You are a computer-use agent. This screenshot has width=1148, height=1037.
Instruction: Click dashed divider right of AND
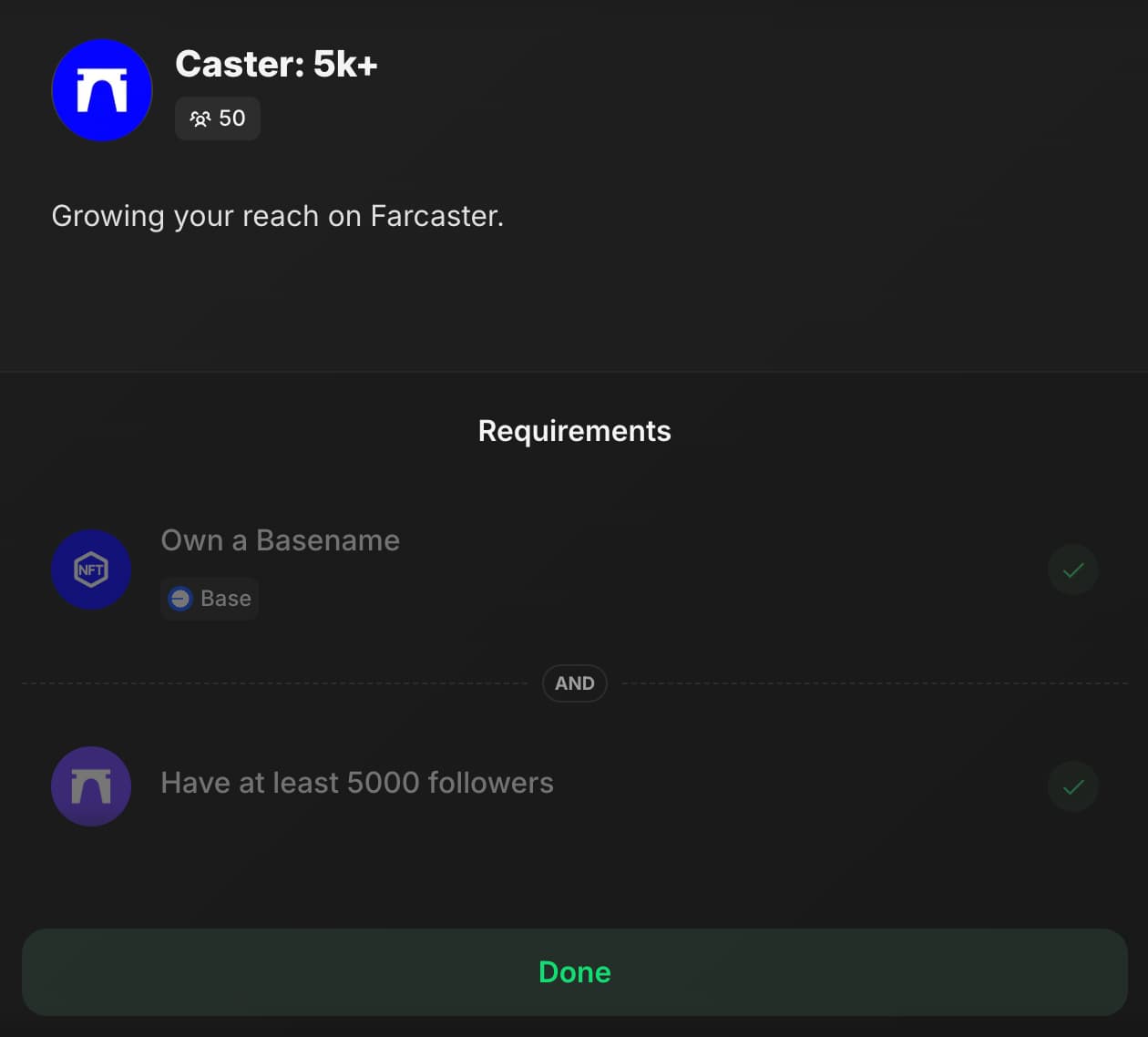(875, 683)
